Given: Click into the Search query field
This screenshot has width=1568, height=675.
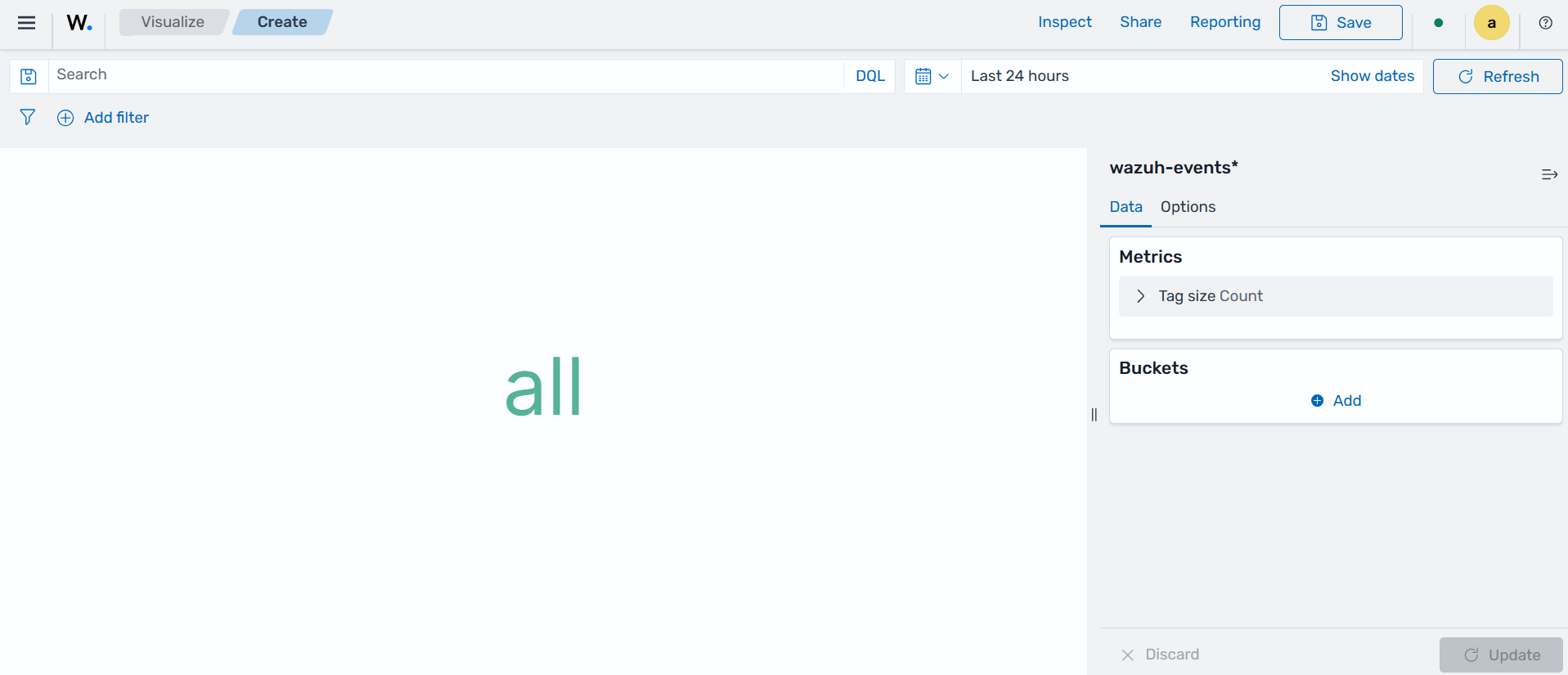Looking at the screenshot, I should coord(446,75).
